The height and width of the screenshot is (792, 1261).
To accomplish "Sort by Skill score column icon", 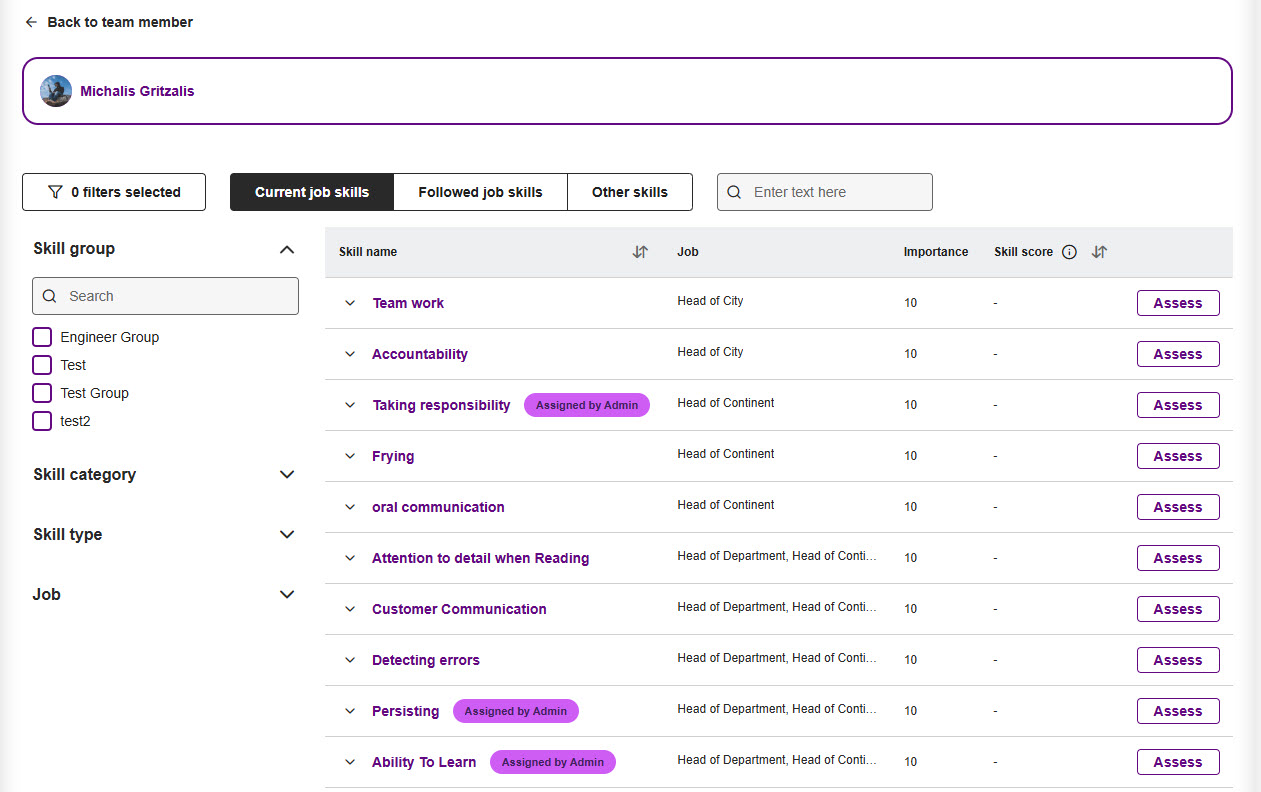I will click(x=1099, y=252).
